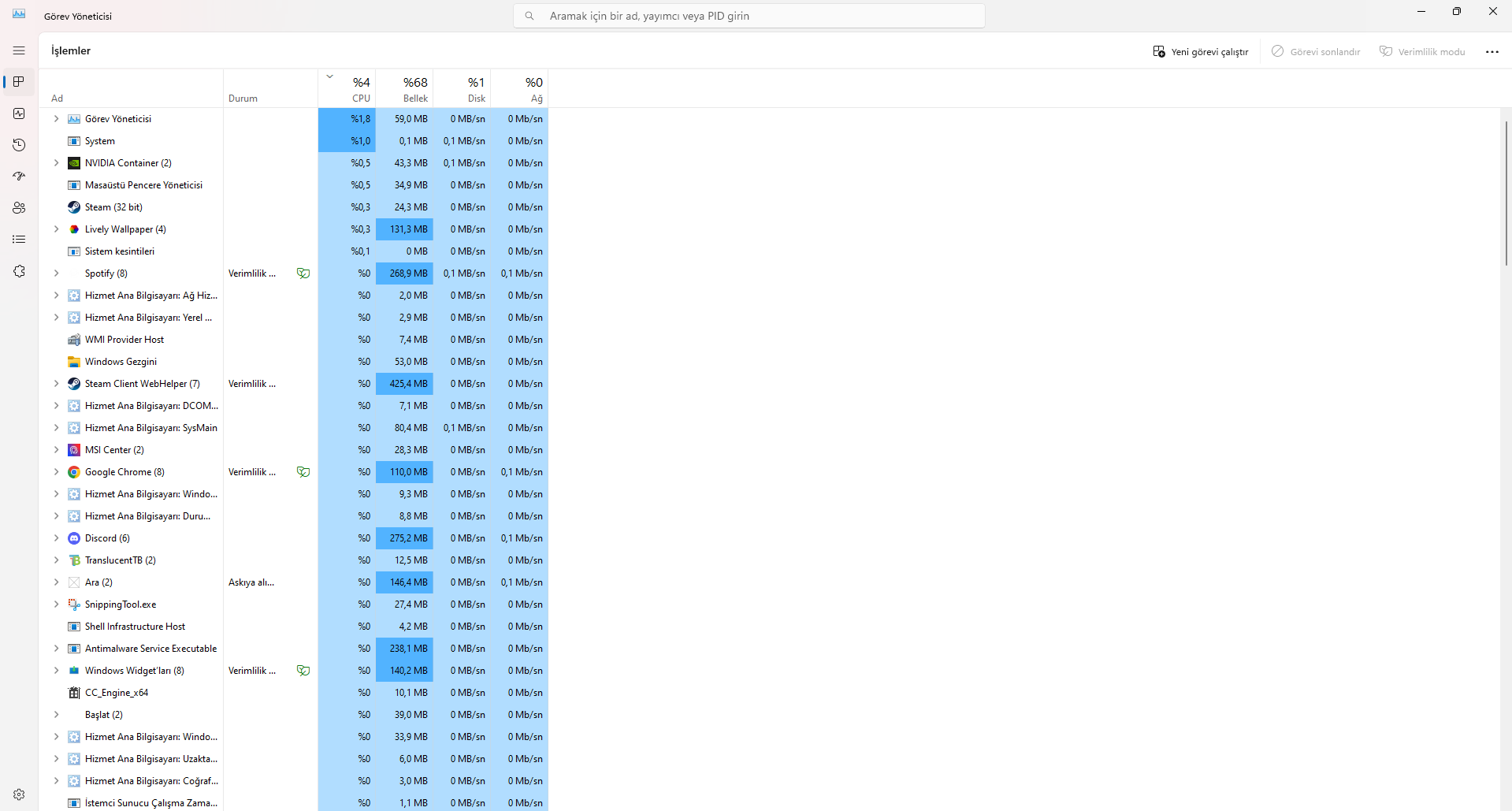
Task: Click the CC_Engine_x64 process icon
Action: (x=74, y=693)
